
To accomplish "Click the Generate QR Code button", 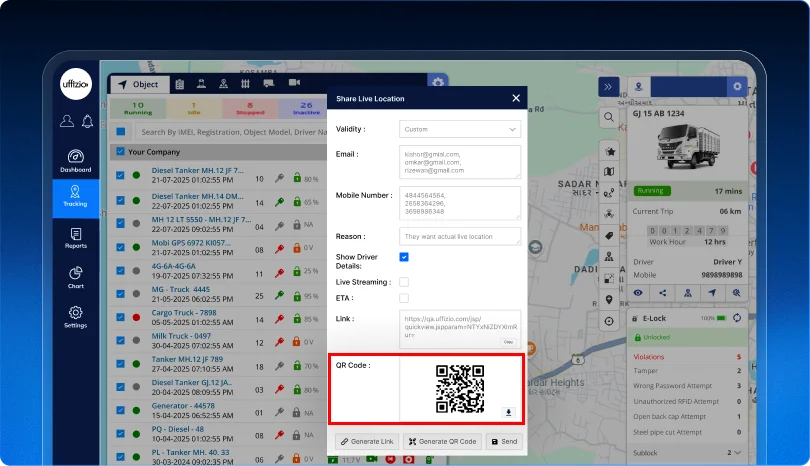I will coord(443,442).
